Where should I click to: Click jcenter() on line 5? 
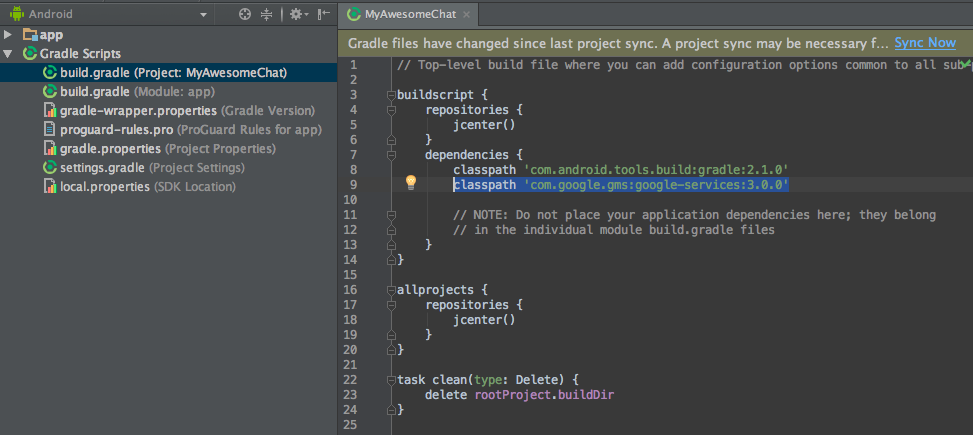485,125
